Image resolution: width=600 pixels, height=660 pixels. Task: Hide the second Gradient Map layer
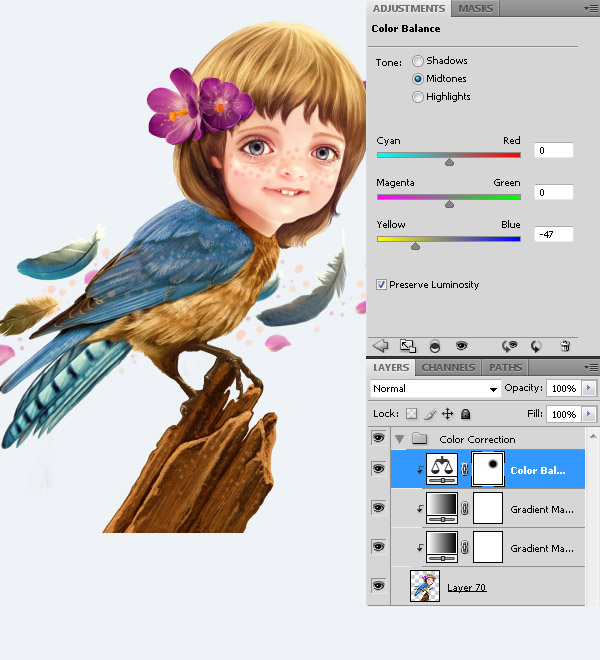click(378, 547)
